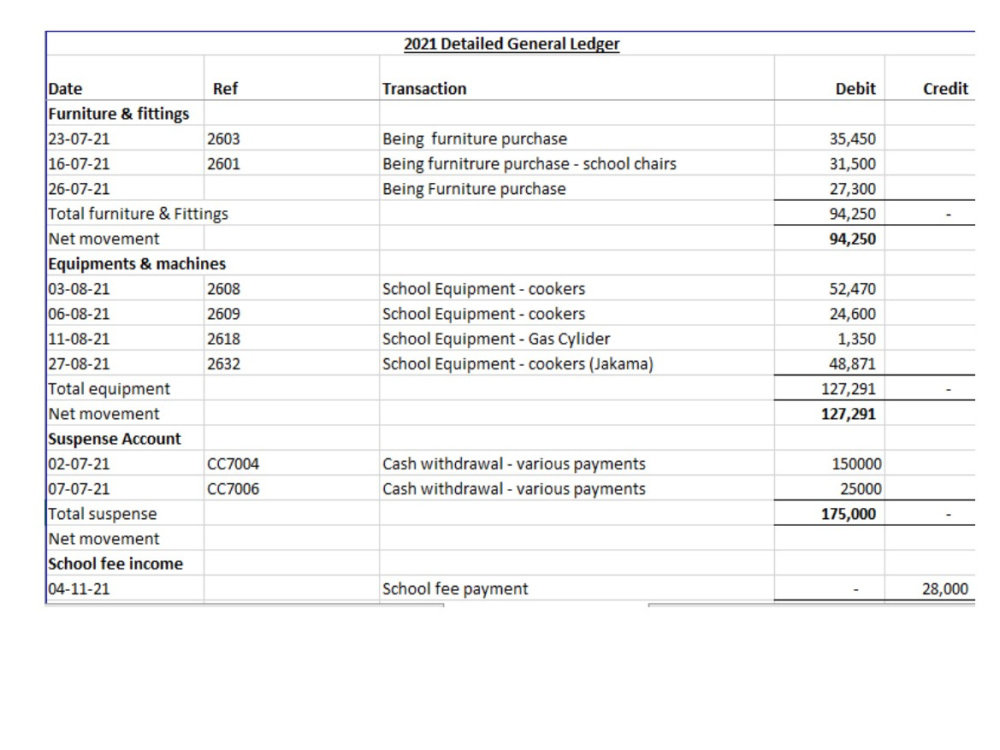Select the 'Debit' column header
The height and width of the screenshot is (750, 1000).
click(x=855, y=89)
